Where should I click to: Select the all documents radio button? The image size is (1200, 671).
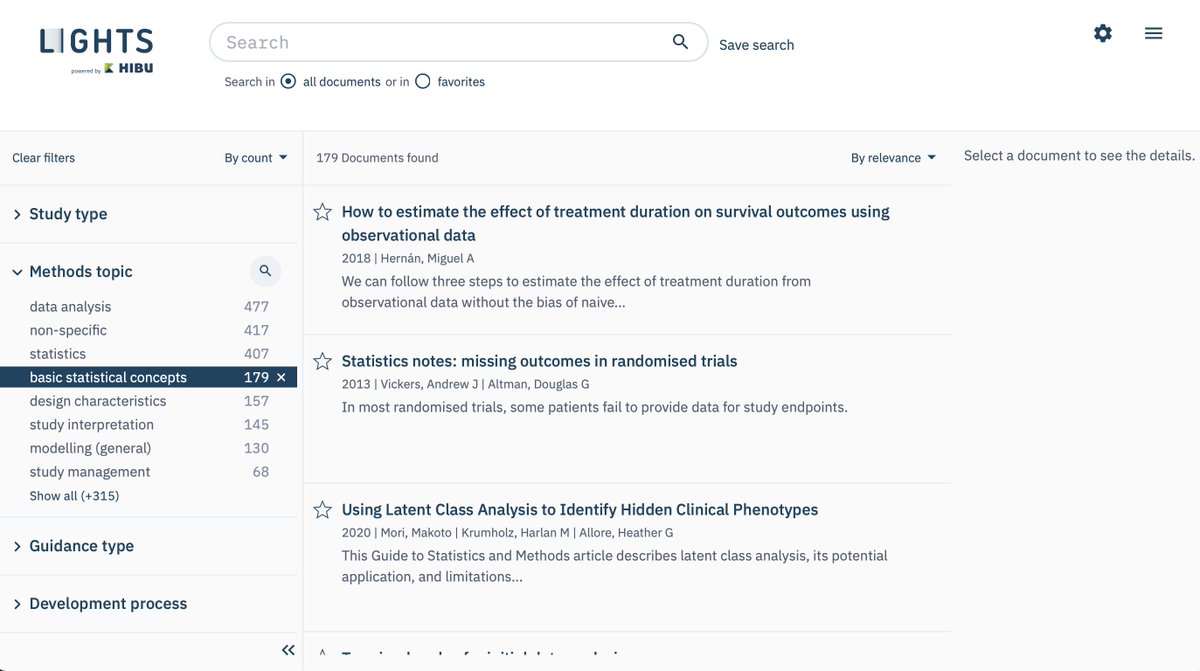click(x=288, y=81)
